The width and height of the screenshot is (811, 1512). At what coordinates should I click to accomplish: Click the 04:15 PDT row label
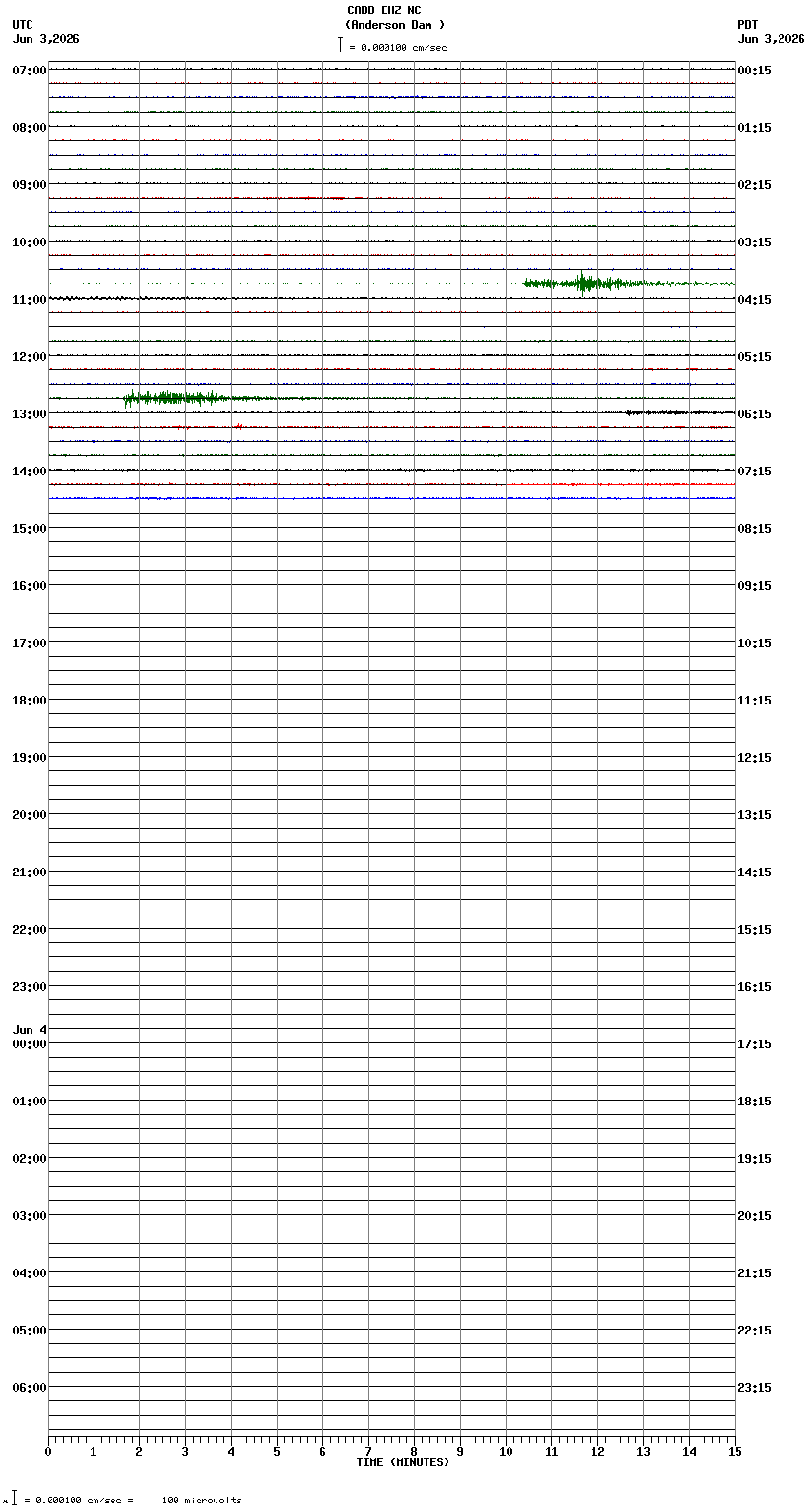[x=755, y=300]
